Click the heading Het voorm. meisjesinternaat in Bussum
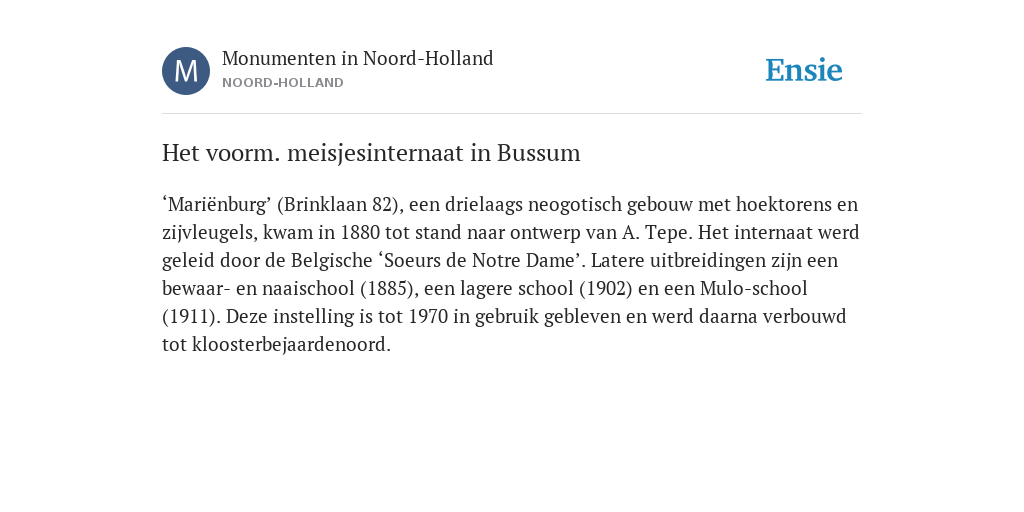 coord(371,153)
